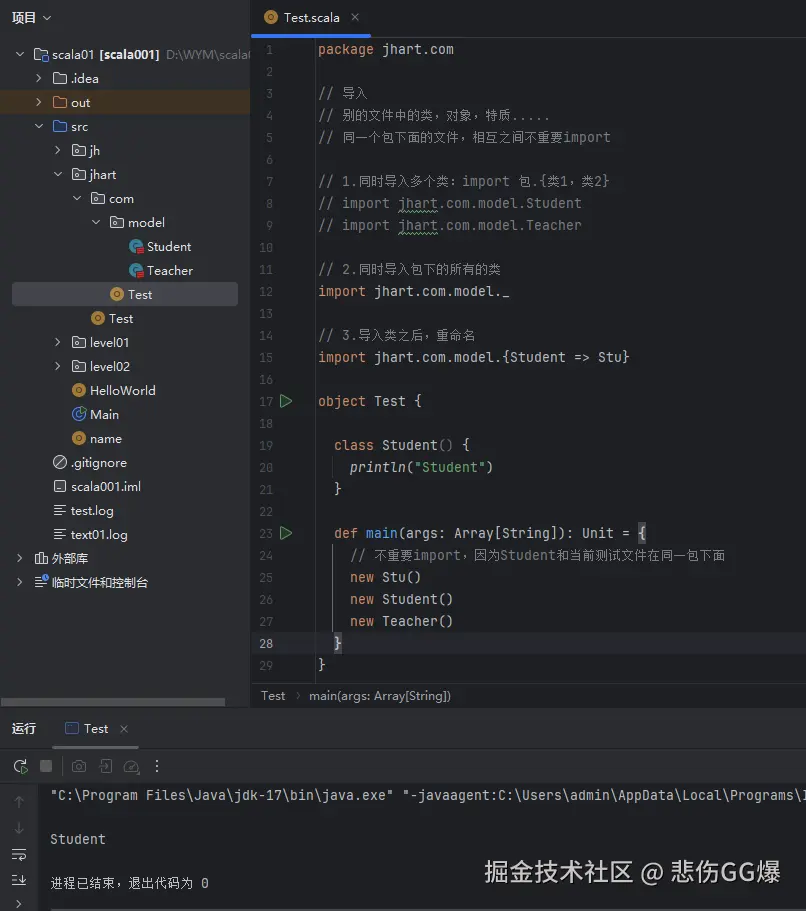The image size is (806, 911).
Task: Close the Test.scala editor tab
Action: click(x=355, y=17)
